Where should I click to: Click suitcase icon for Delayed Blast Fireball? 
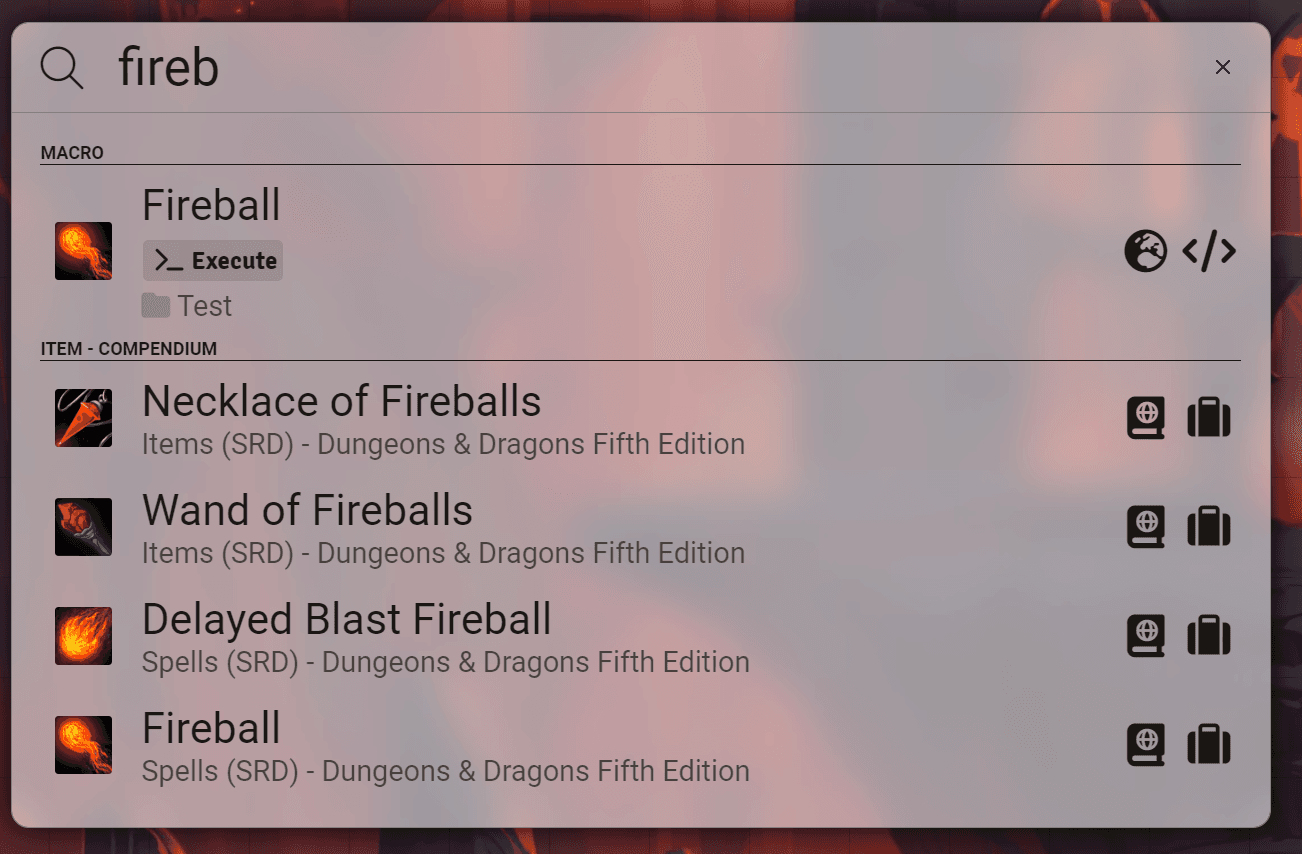1209,636
